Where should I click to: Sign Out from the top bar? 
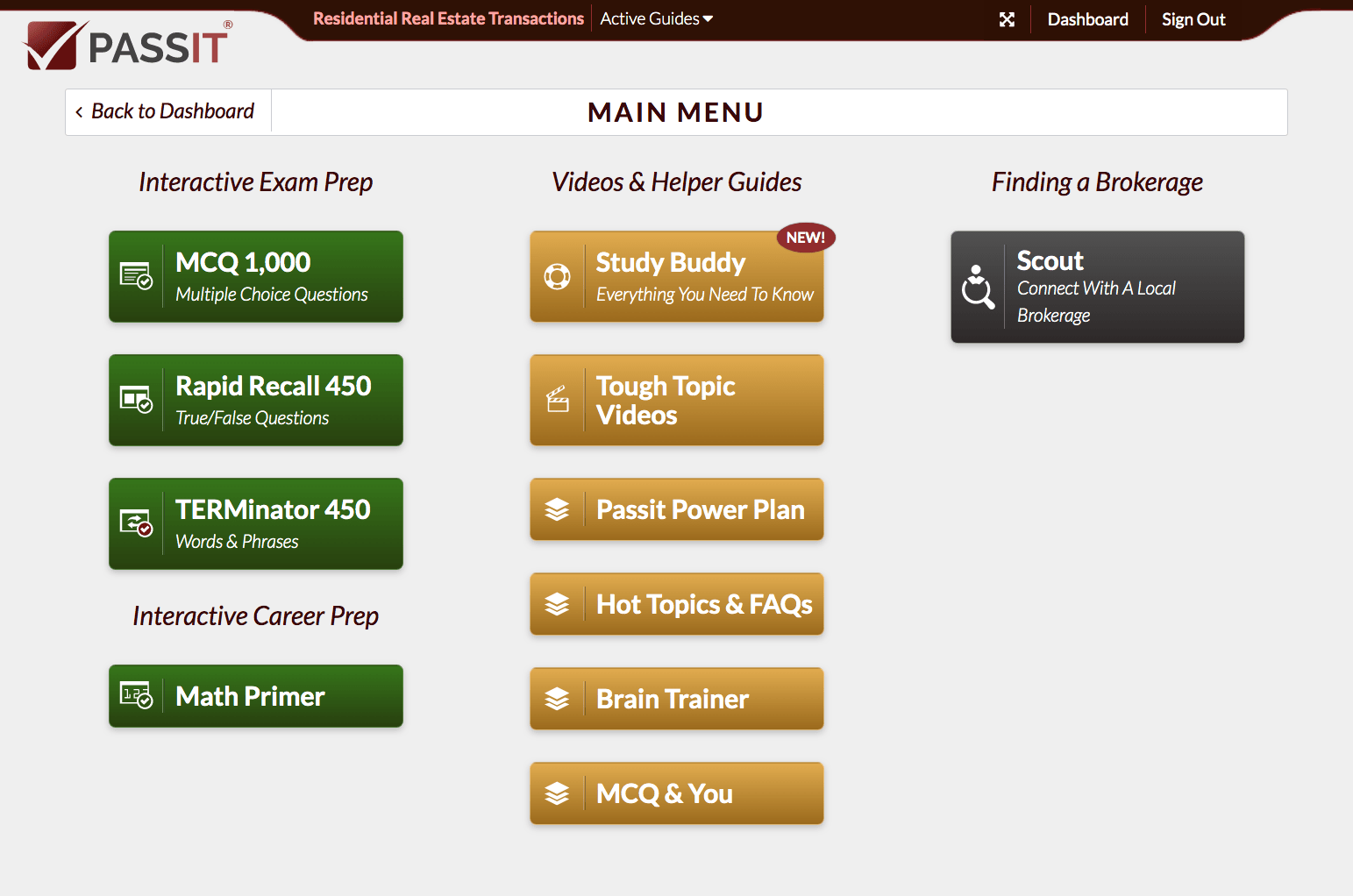[x=1193, y=19]
